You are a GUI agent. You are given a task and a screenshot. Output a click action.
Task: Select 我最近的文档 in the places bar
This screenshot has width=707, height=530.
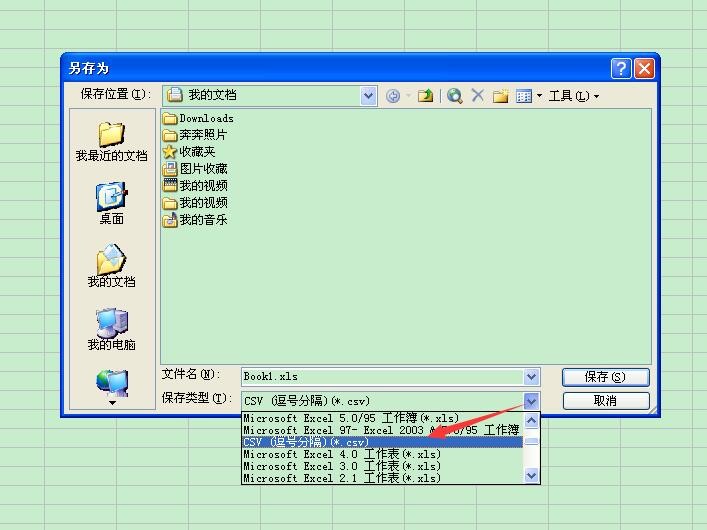(111, 142)
